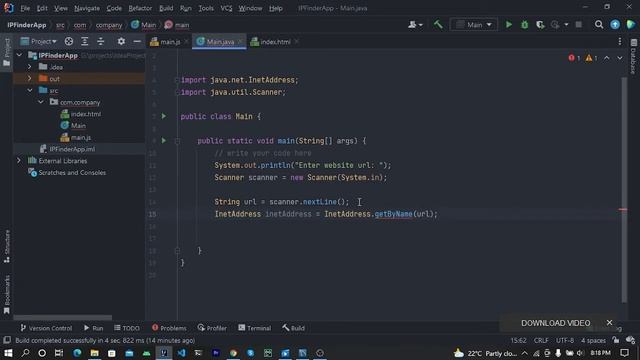Open Windows Start menu
Viewport: 640px width, 360px height.
[8, 353]
